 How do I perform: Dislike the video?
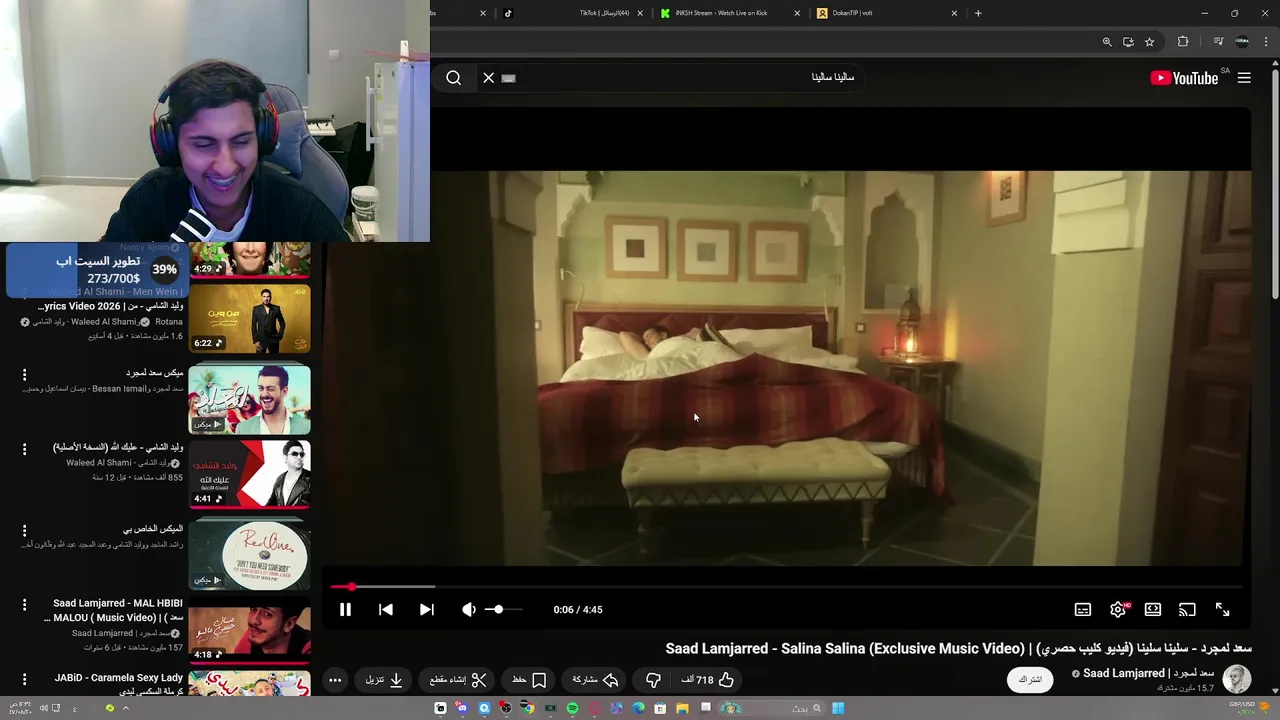tap(653, 680)
